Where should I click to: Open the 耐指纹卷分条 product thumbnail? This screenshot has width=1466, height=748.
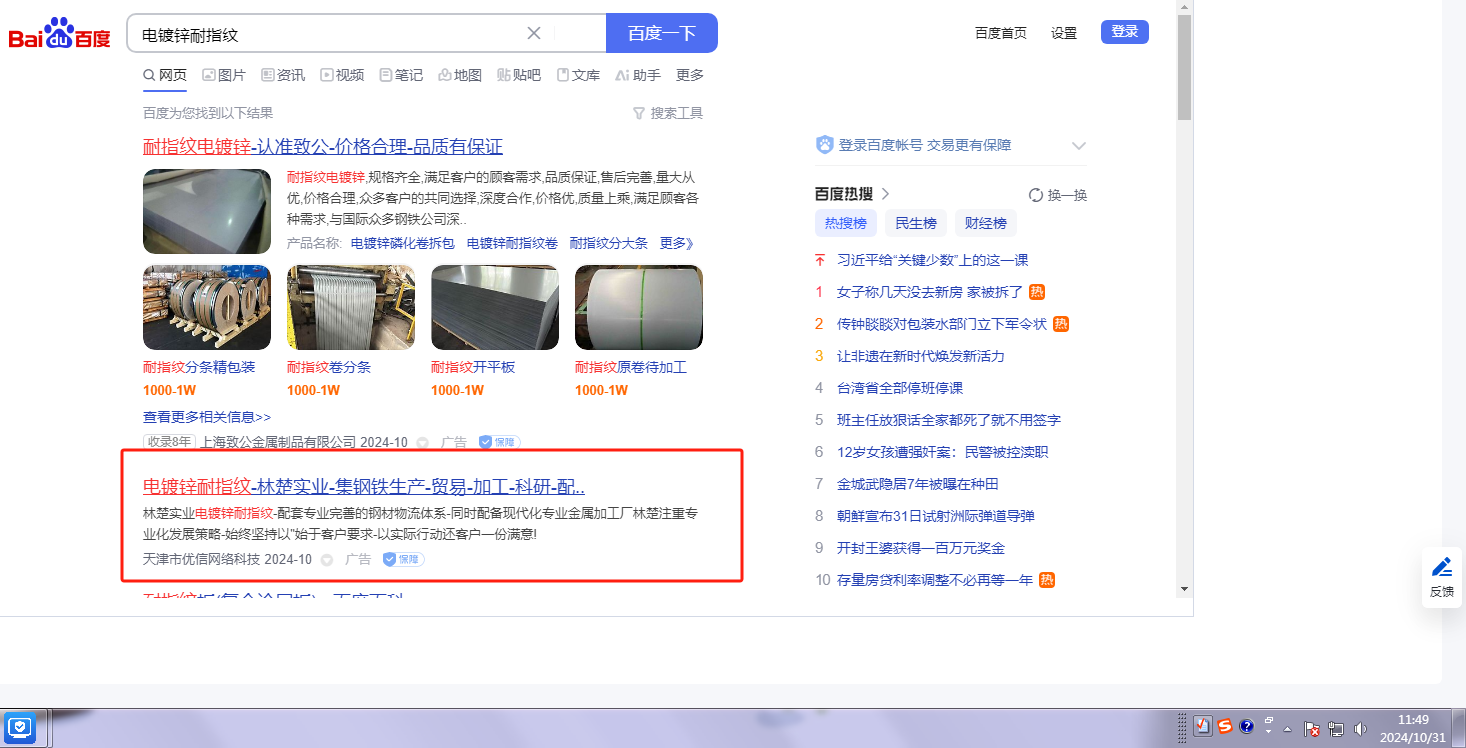(x=351, y=308)
